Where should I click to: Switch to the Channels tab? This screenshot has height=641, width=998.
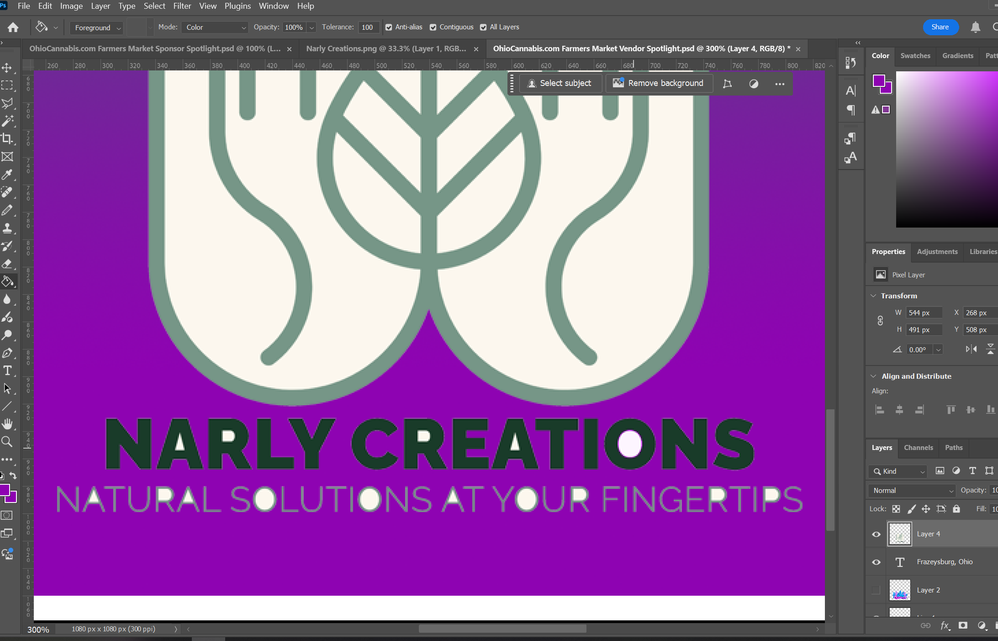pos(918,447)
